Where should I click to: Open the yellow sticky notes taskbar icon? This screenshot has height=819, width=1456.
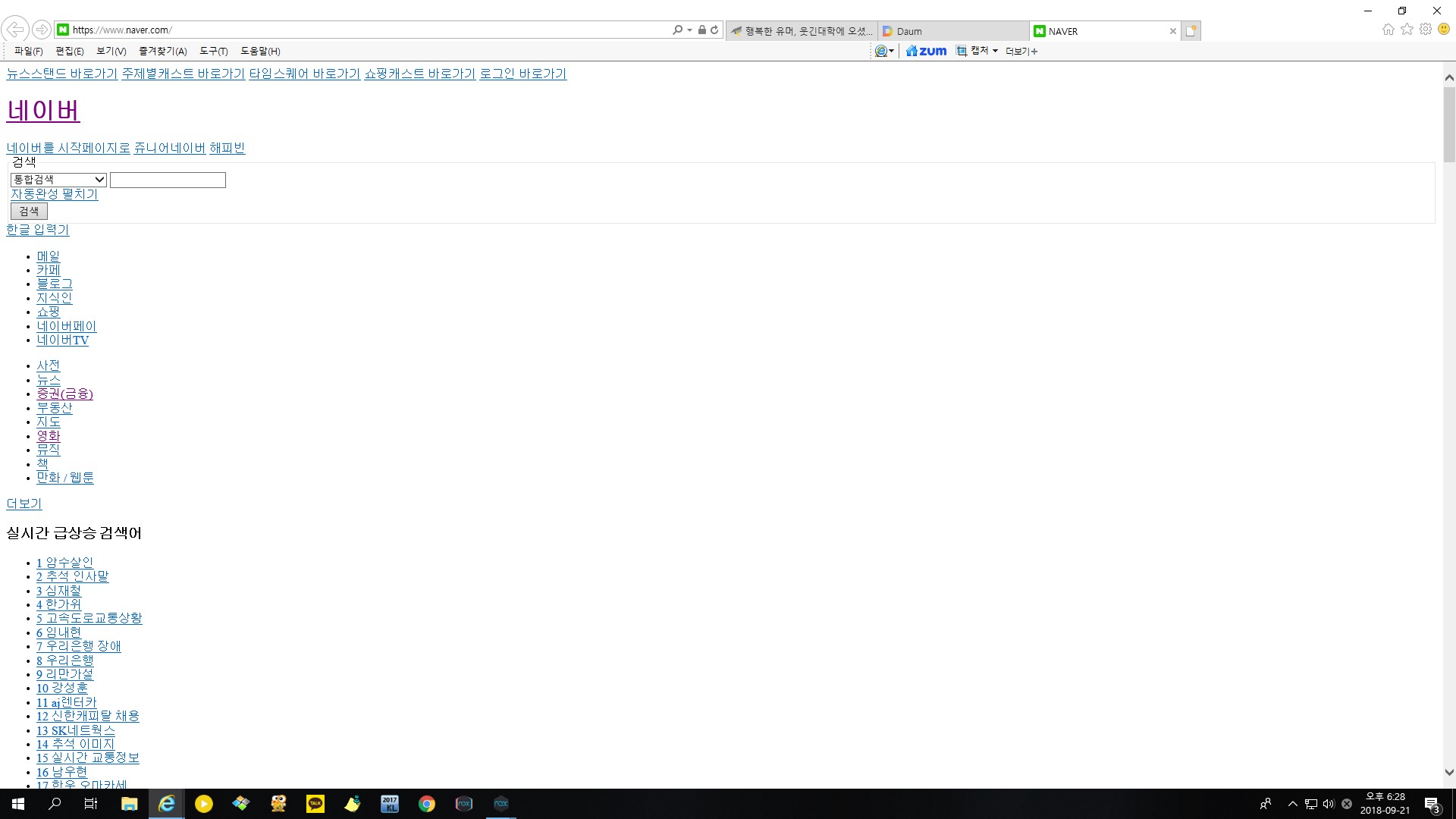pyautogui.click(x=352, y=804)
